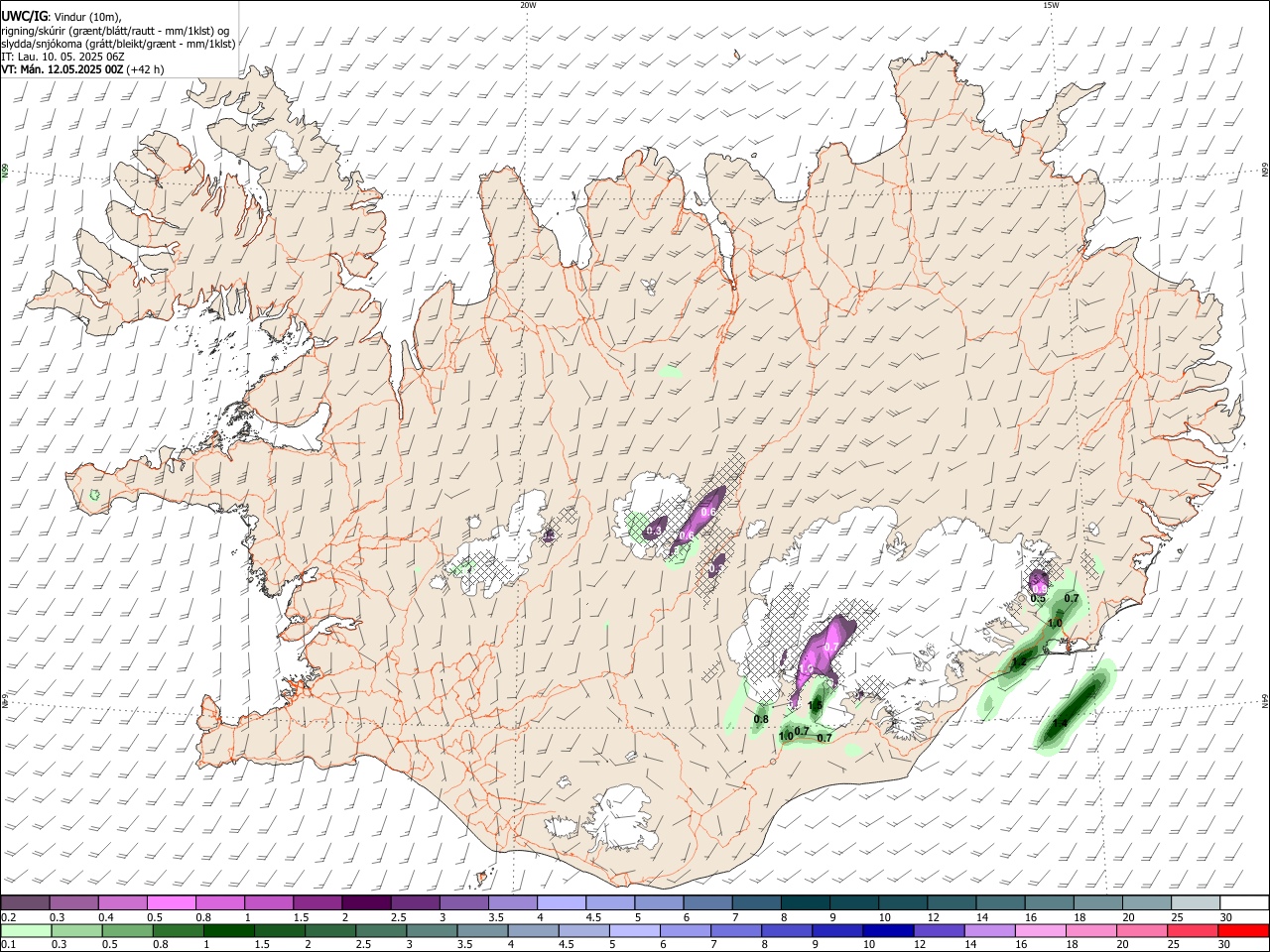Click the 15W longitude label
This screenshot has width=1270, height=952.
(x=1050, y=5)
